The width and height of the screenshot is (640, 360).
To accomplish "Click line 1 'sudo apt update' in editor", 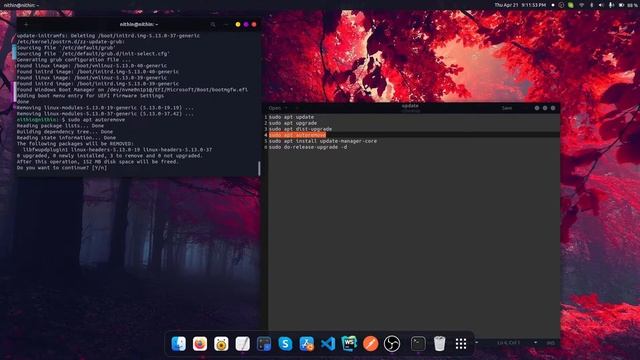I will point(291,117).
